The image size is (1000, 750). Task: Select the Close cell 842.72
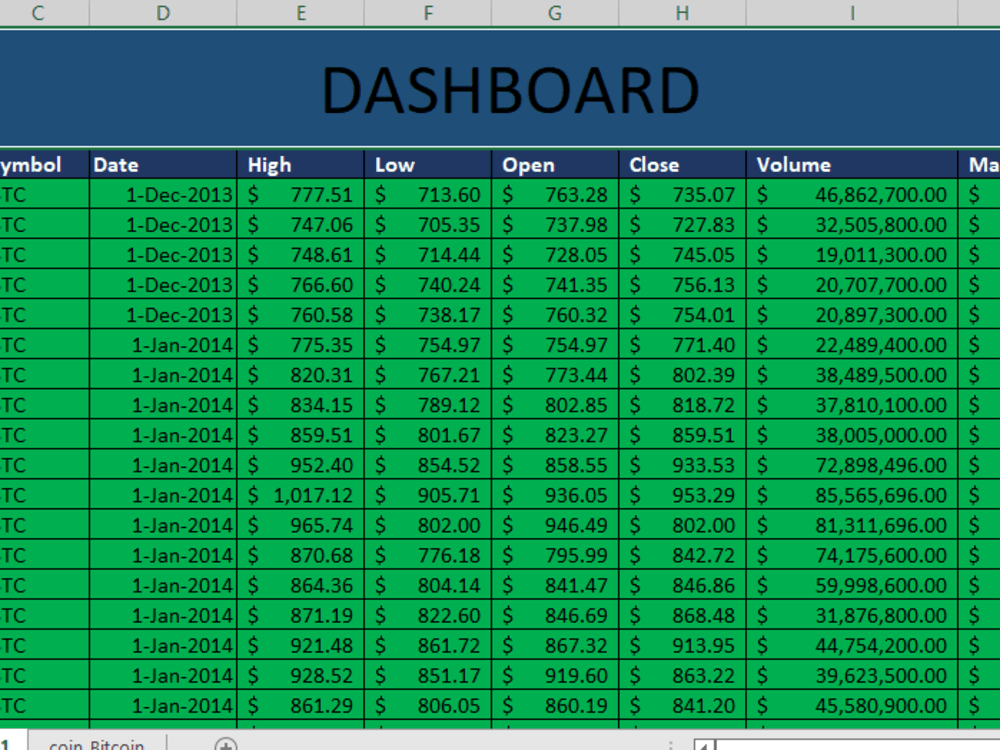pyautogui.click(x=682, y=555)
